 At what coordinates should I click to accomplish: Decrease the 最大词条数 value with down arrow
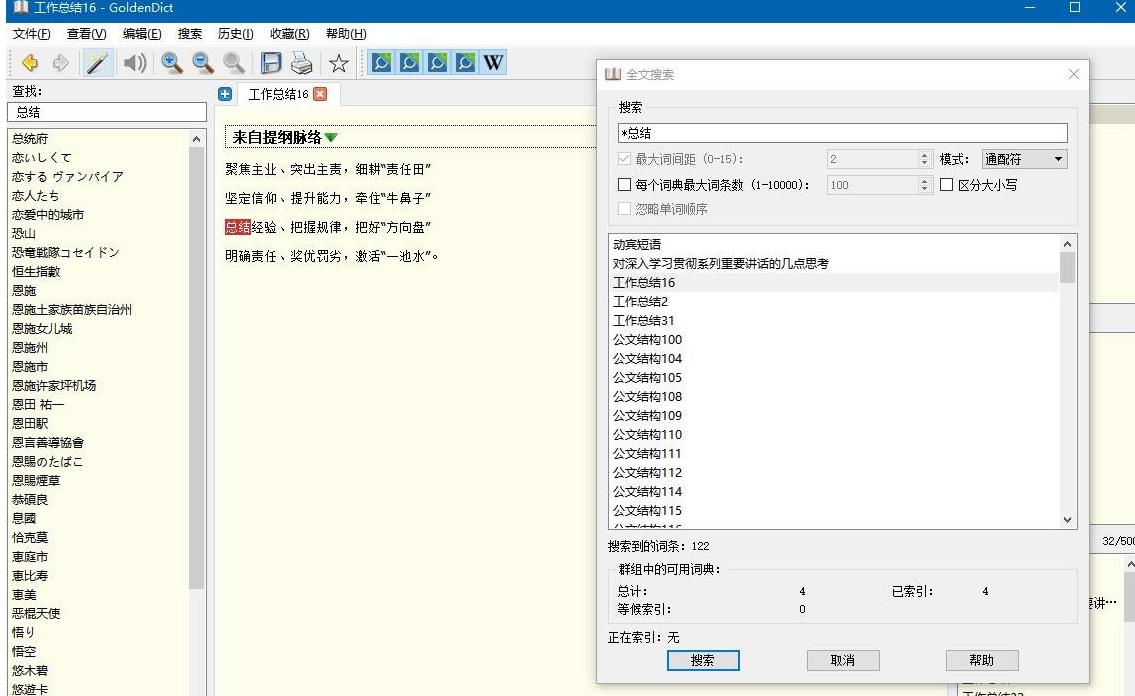pos(924,190)
